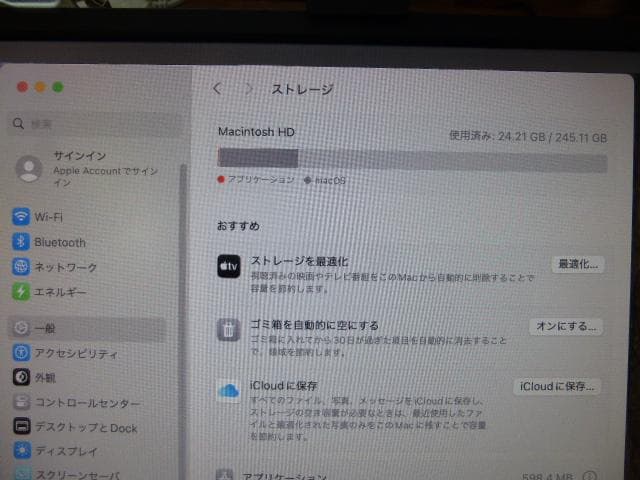Click the Apple TV icon beside ストレージを最適化
This screenshot has height=480, width=640.
pyautogui.click(x=229, y=266)
